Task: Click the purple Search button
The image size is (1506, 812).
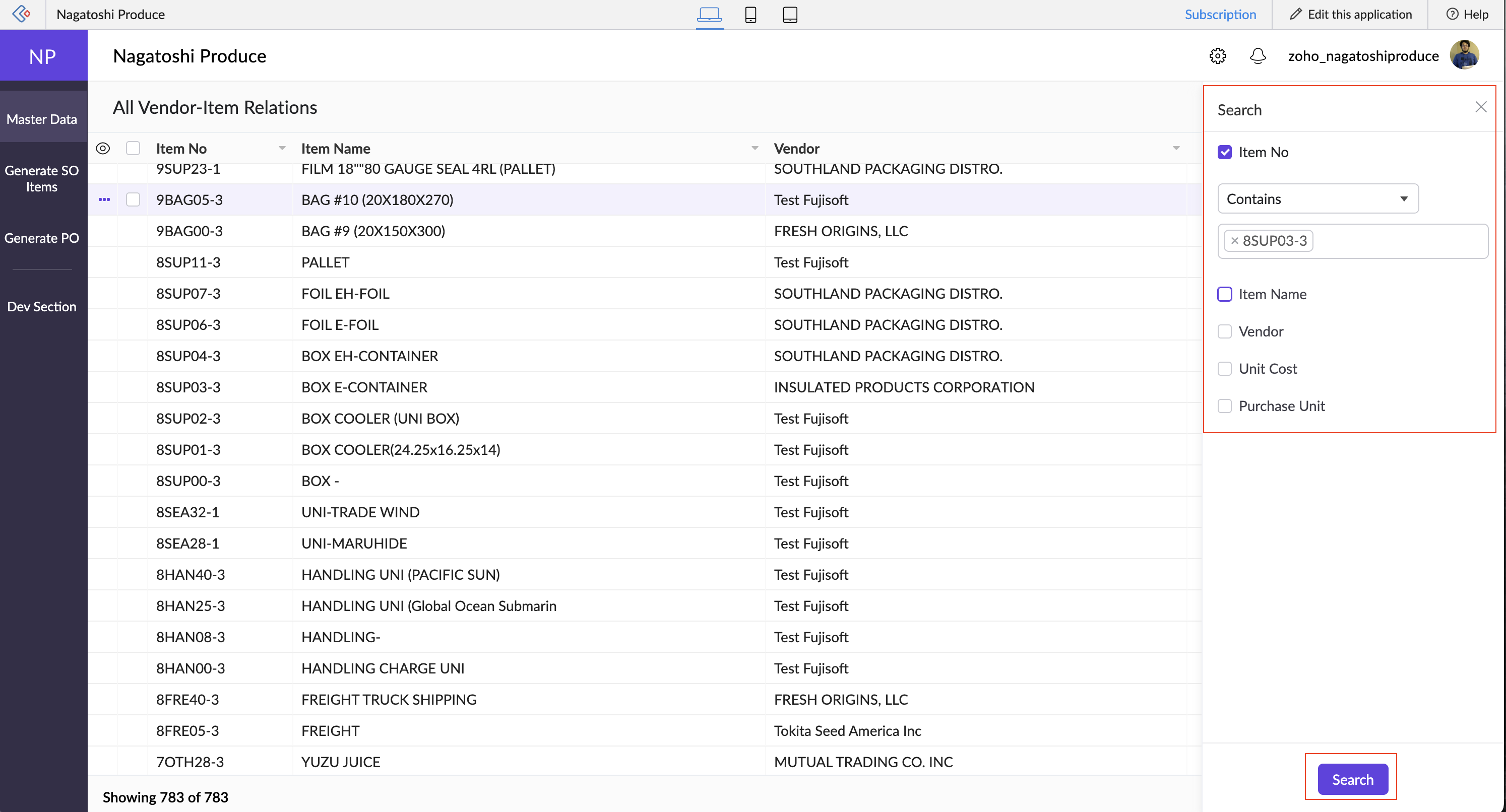Action: [1352, 779]
